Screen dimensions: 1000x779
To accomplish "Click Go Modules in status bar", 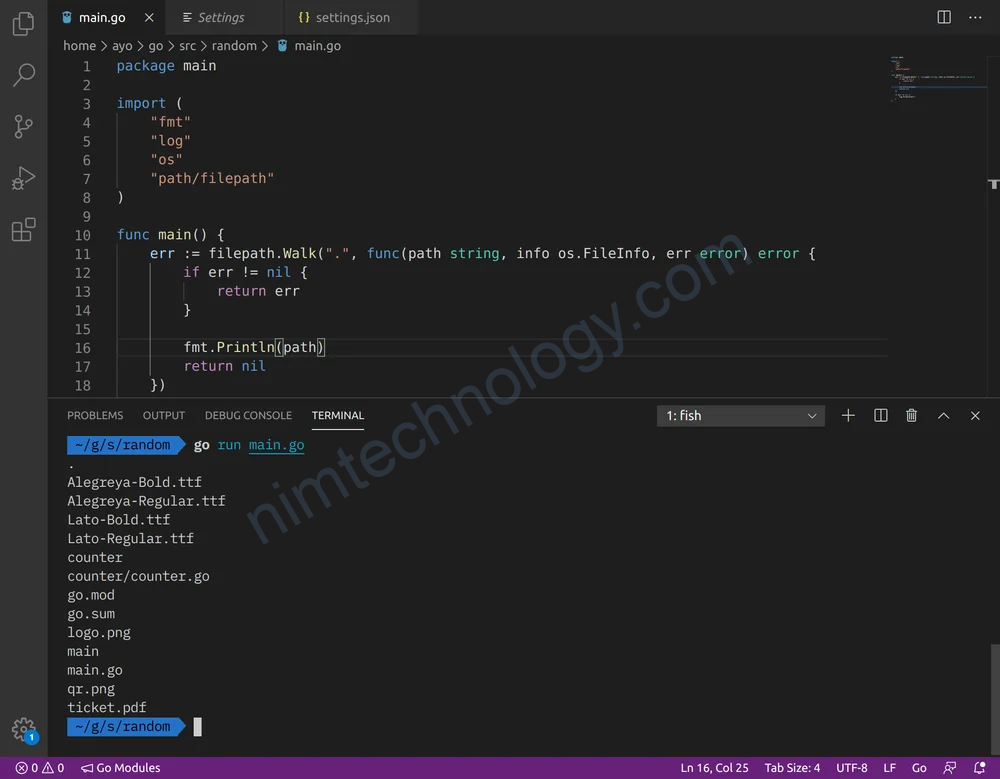I will click(x=121, y=768).
